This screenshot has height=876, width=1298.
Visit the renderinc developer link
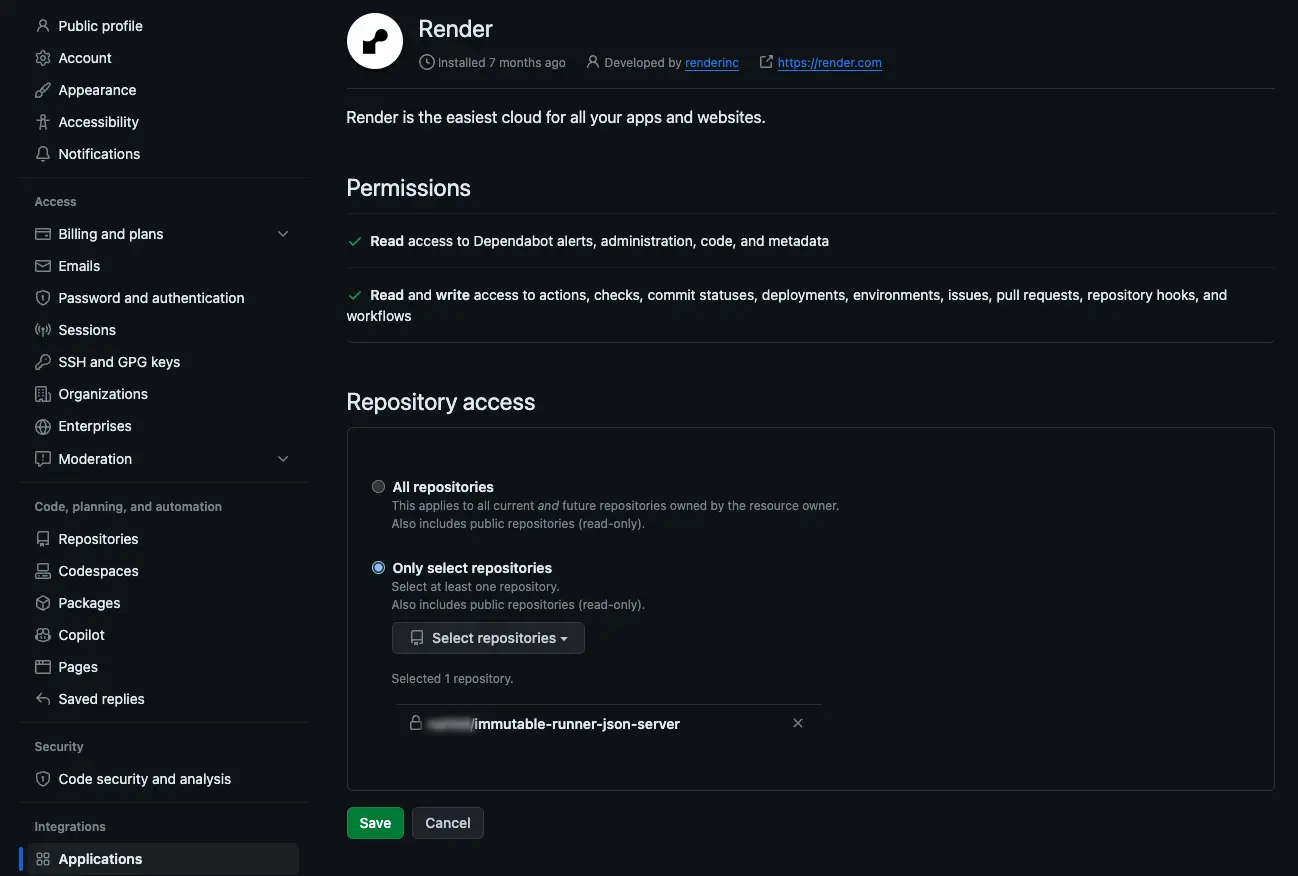click(x=711, y=62)
